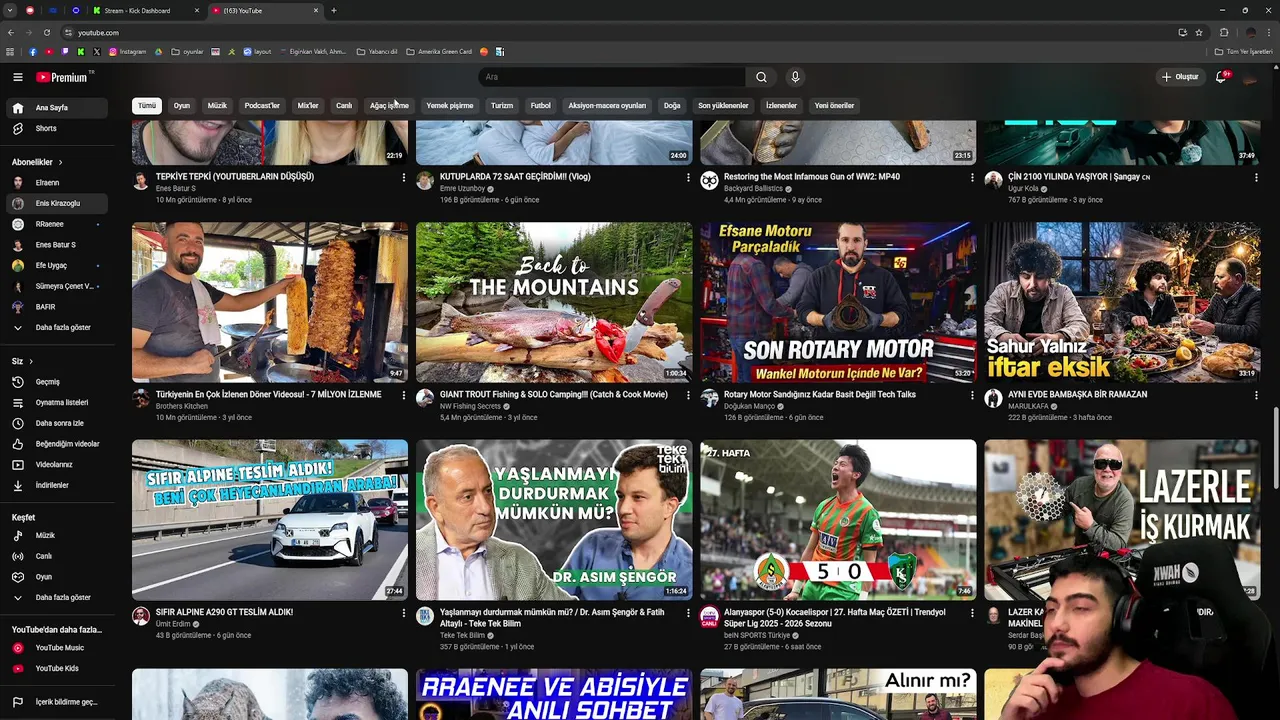The image size is (1280, 720).
Task: Select the Futbol filter chip
Action: (x=541, y=106)
